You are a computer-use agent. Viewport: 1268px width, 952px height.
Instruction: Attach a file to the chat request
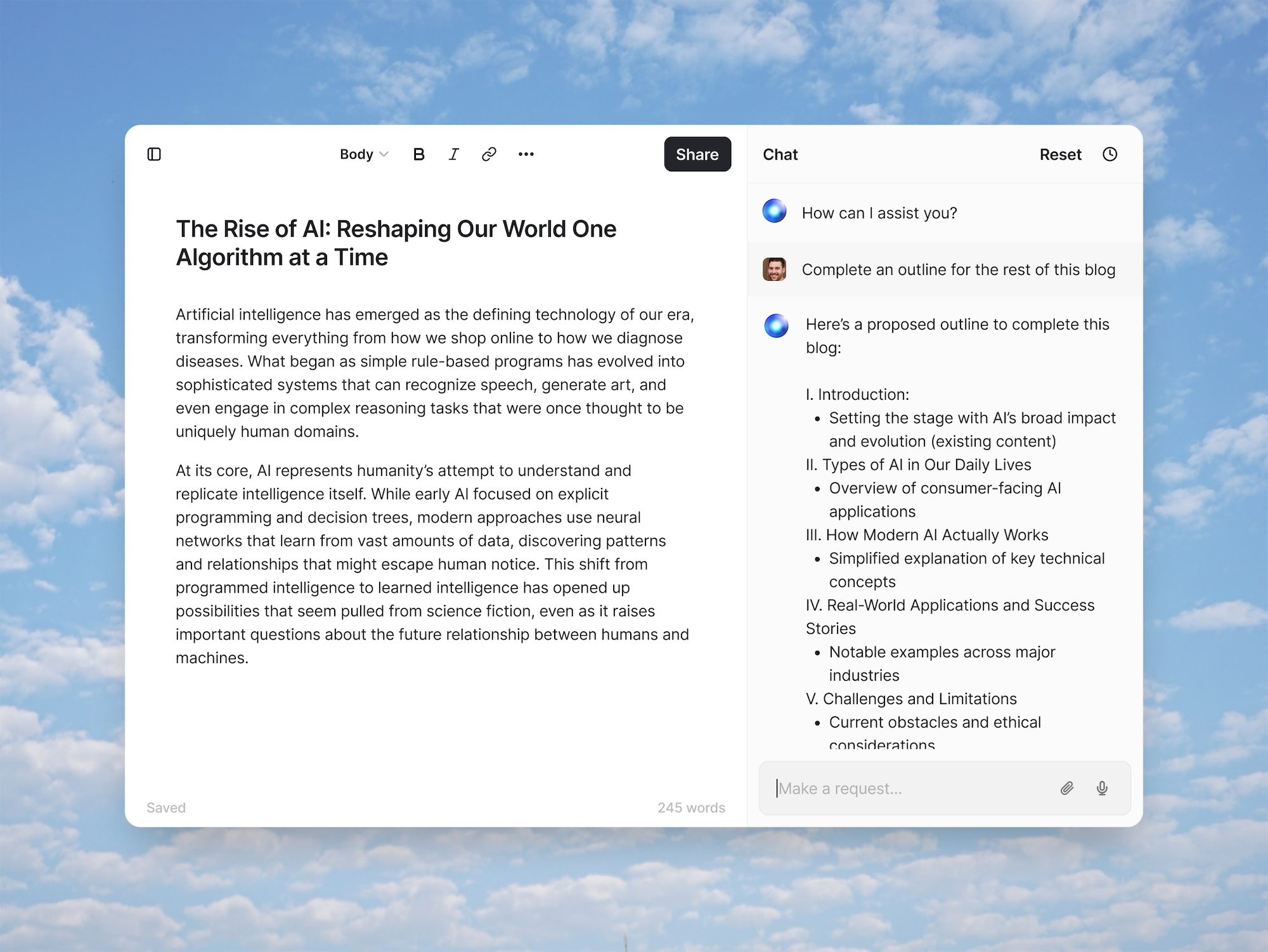click(x=1067, y=788)
